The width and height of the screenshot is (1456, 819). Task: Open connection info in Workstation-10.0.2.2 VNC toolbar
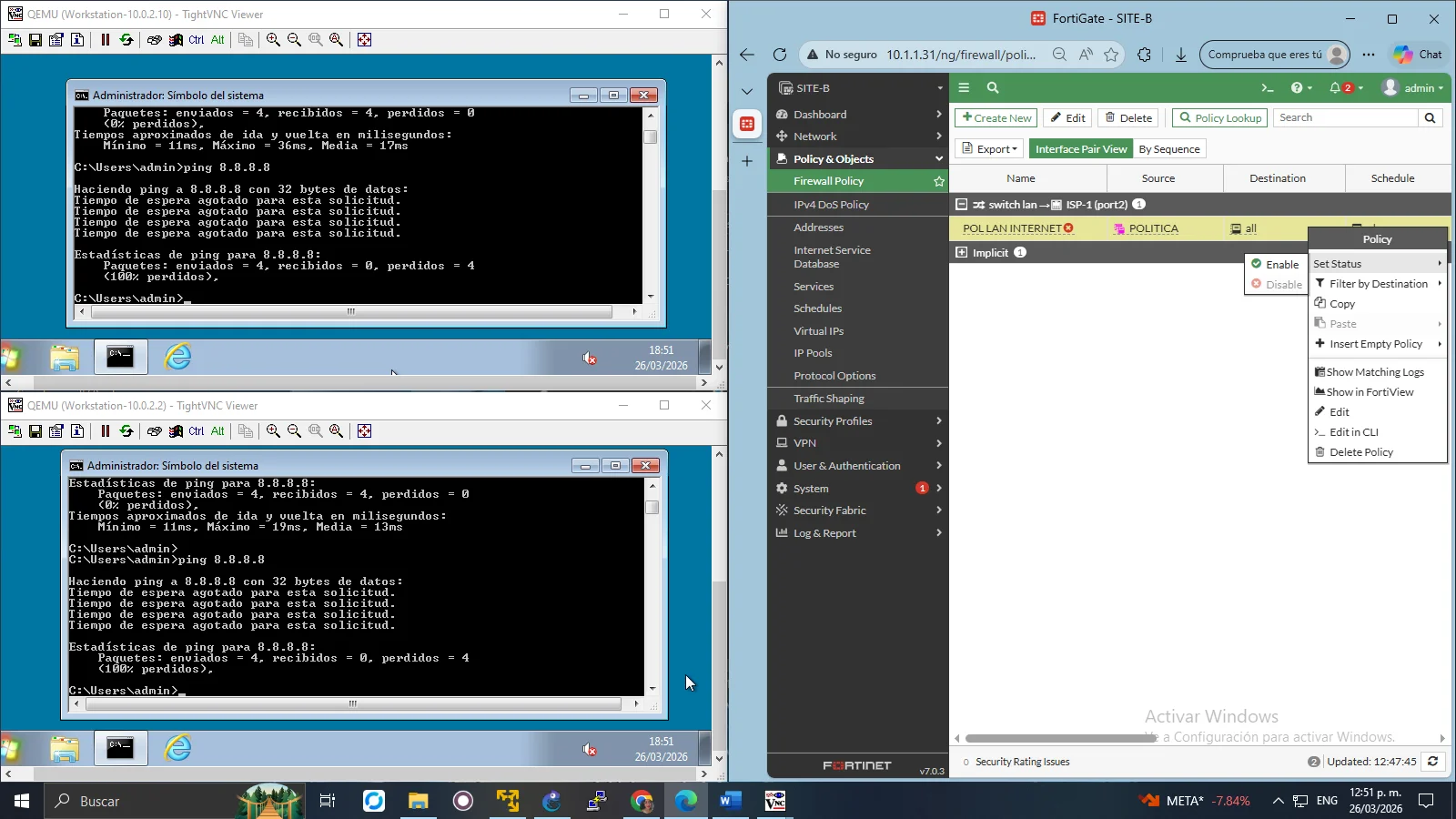pos(77,431)
